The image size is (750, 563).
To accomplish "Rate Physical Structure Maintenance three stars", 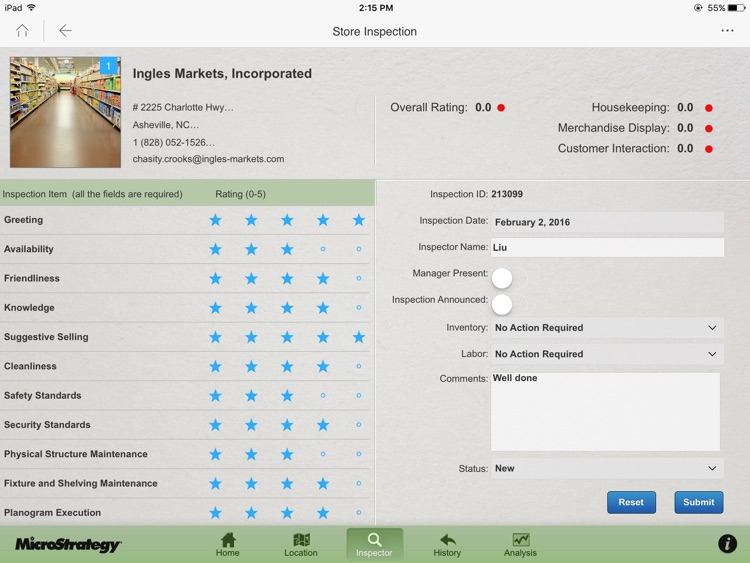I will [x=287, y=454].
